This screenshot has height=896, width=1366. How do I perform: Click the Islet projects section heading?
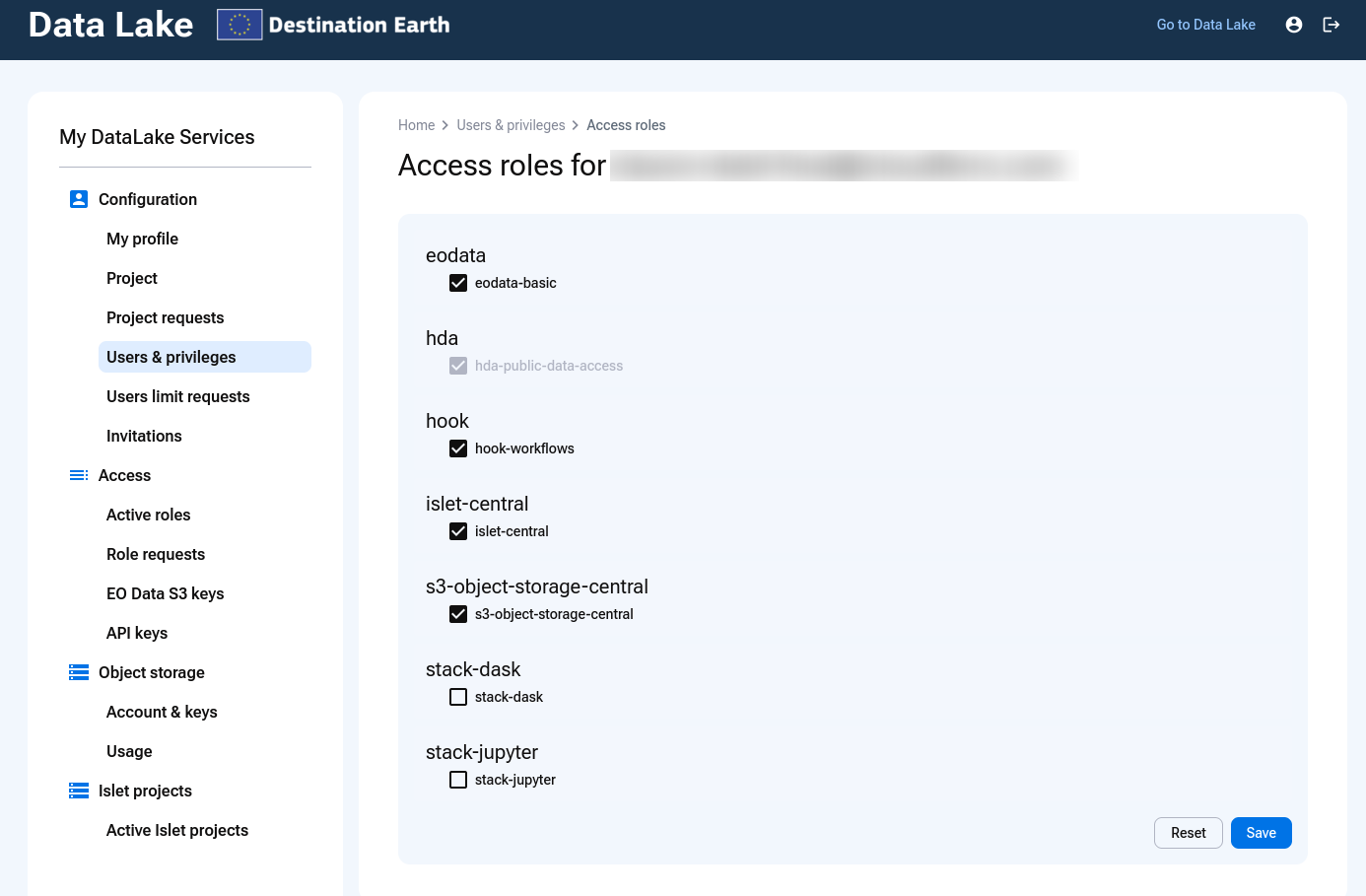(x=145, y=791)
